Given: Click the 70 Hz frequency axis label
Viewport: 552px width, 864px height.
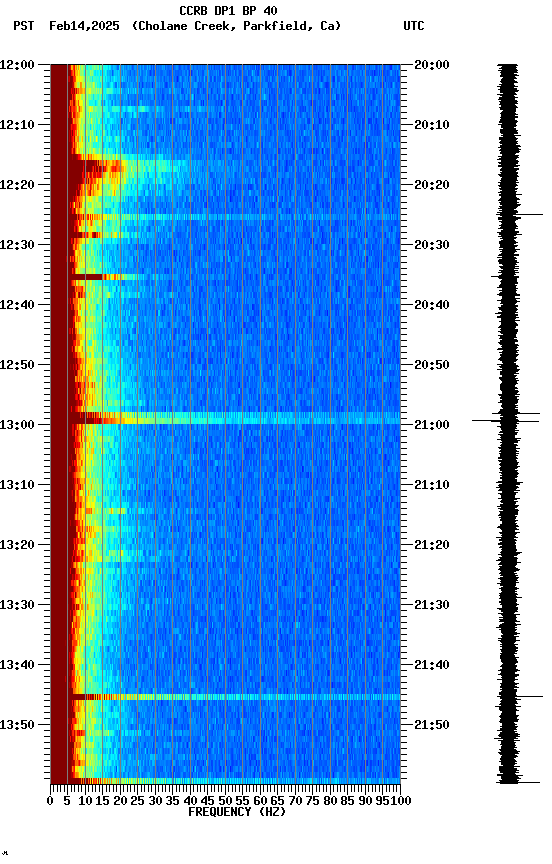Looking at the screenshot, I should point(295,801).
